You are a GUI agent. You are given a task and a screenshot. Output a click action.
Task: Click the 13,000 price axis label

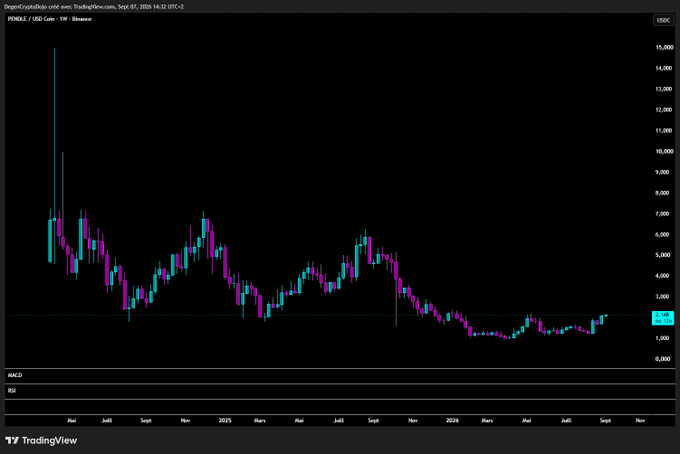(664, 89)
